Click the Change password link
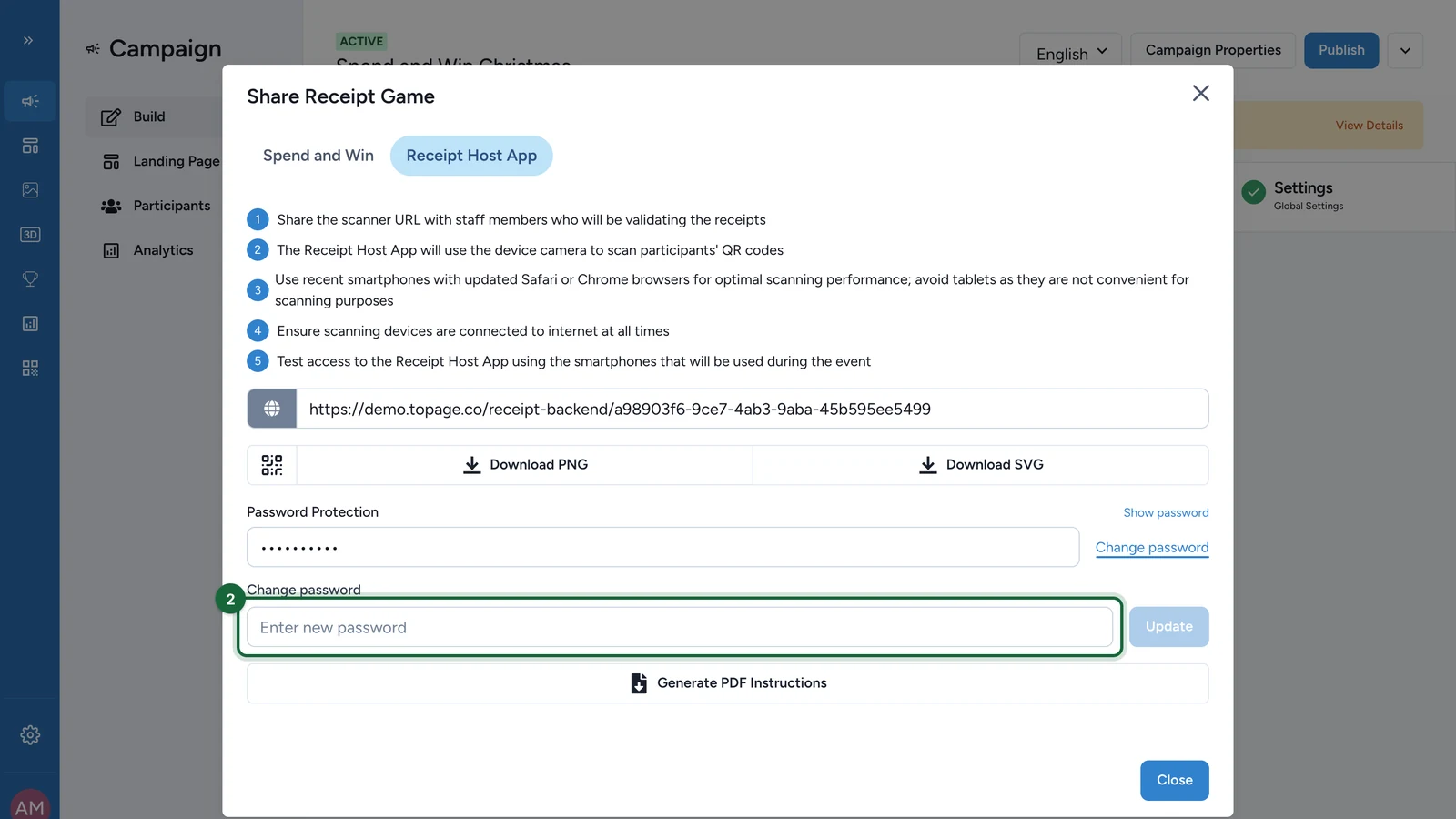 click(x=1152, y=548)
